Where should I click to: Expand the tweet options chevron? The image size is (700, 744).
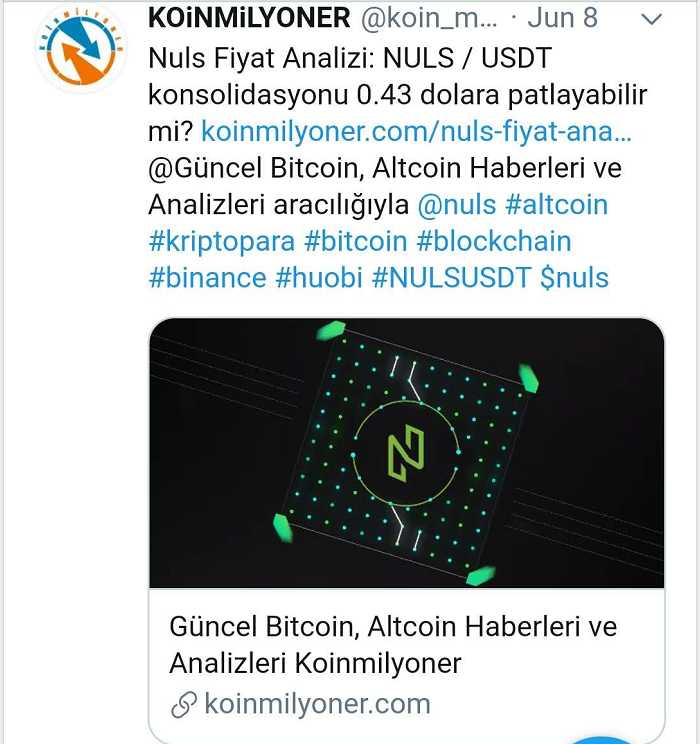pos(651,19)
